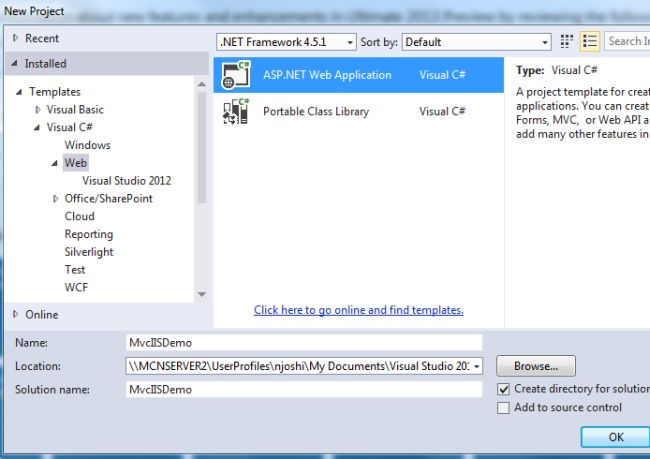650x459 pixels.
Task: Select the Test template category
Action: [x=75, y=270]
